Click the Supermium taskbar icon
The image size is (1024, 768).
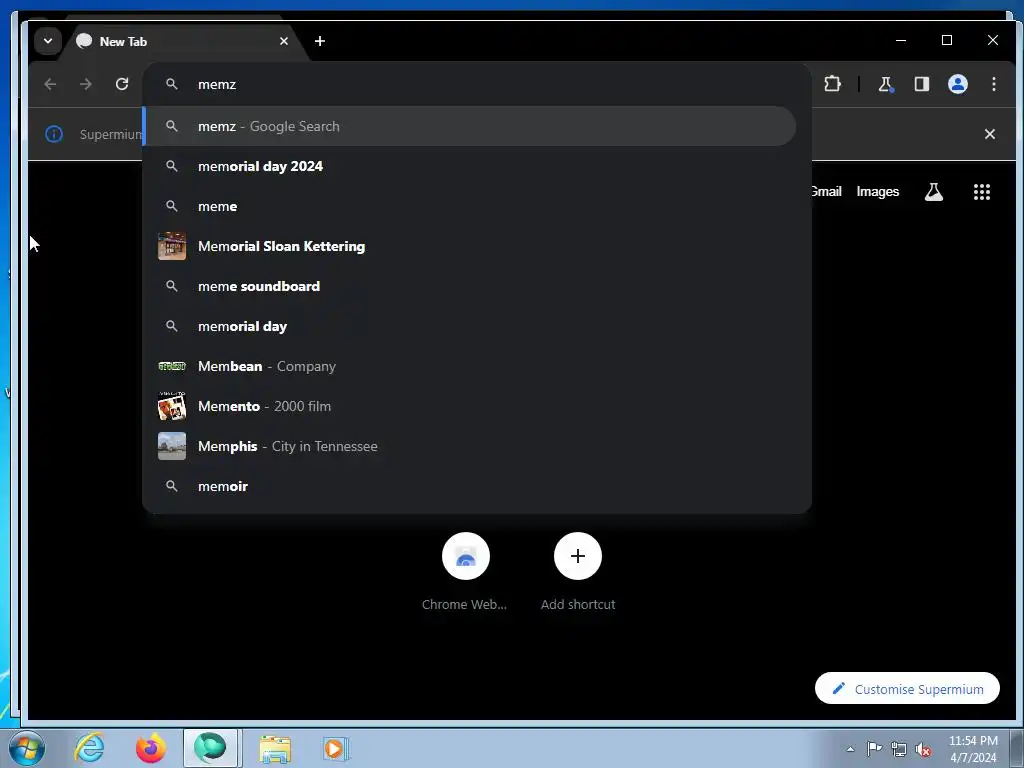[210, 748]
